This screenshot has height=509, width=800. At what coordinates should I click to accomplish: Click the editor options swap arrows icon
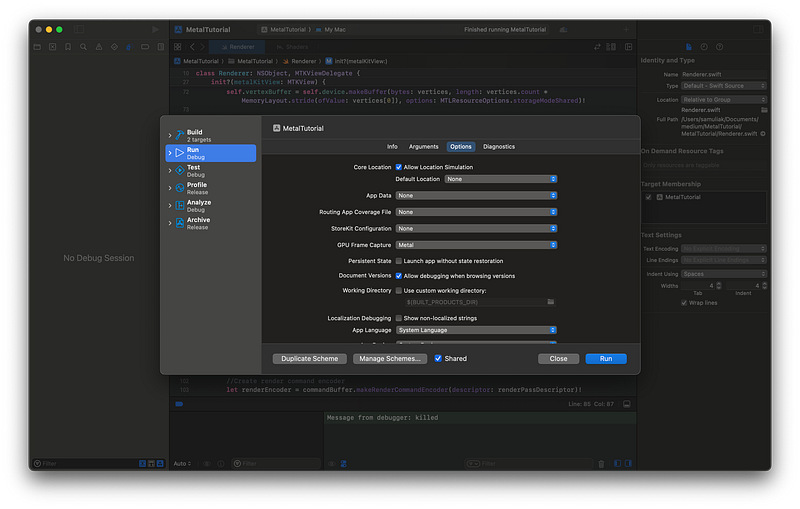click(x=597, y=47)
